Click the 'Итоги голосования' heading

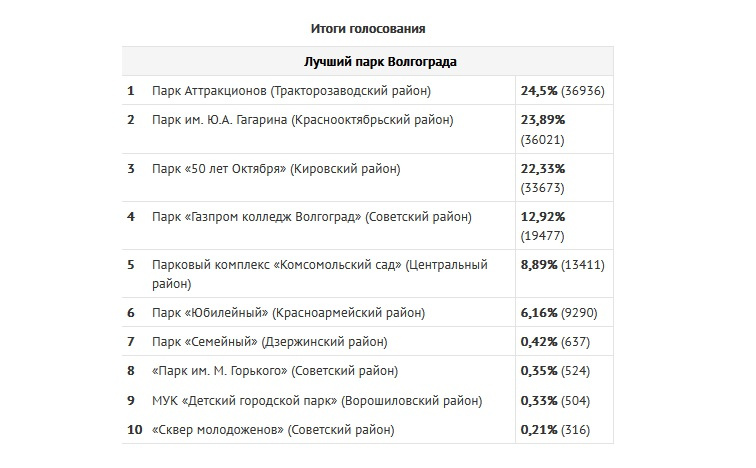tap(367, 29)
